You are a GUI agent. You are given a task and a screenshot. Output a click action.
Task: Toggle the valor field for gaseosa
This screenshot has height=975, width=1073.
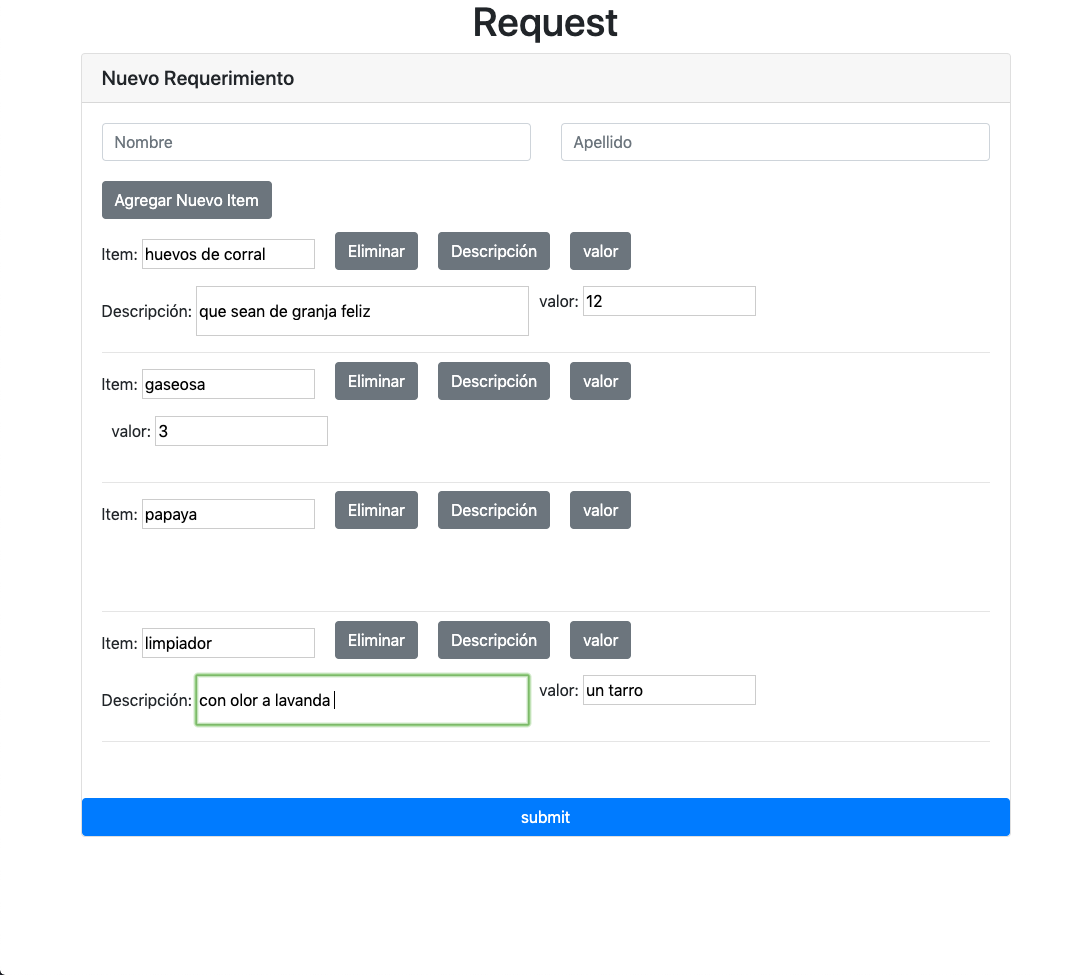pyautogui.click(x=600, y=381)
